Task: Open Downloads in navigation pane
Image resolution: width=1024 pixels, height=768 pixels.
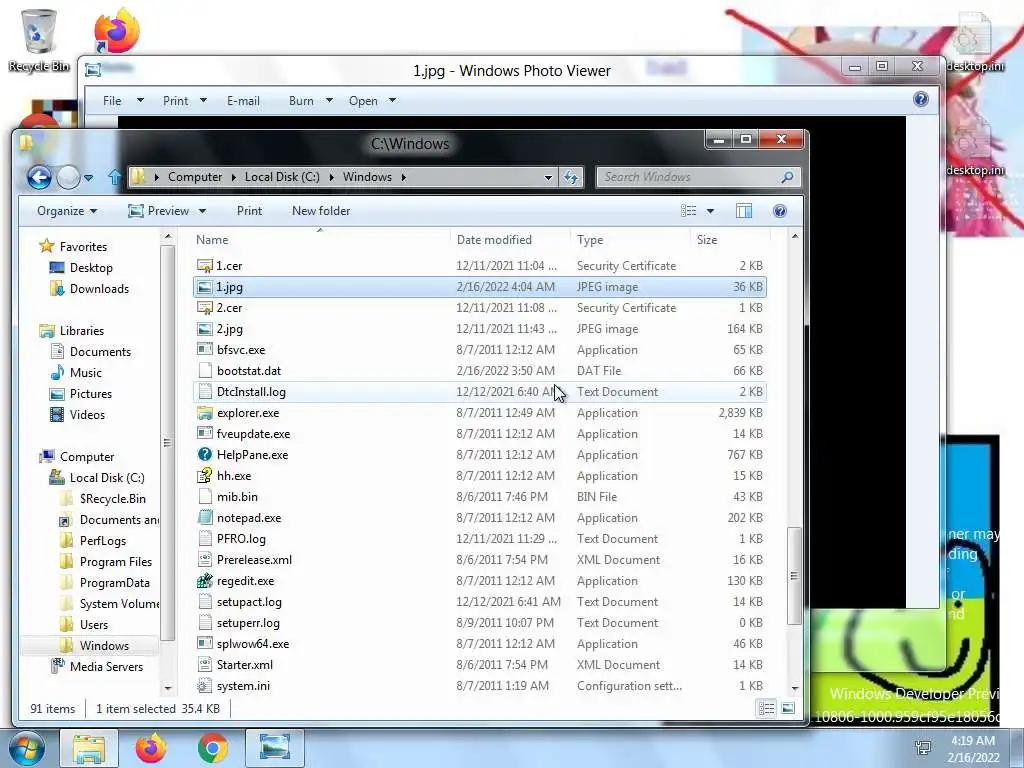Action: point(99,289)
